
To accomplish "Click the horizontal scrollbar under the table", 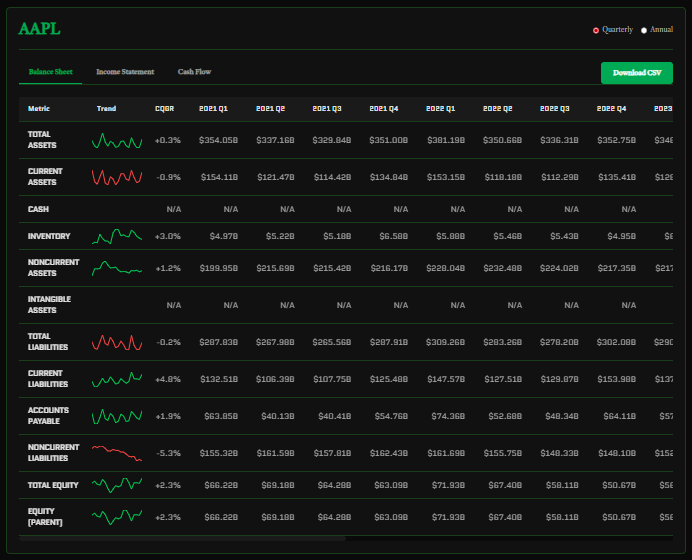I will [182, 538].
